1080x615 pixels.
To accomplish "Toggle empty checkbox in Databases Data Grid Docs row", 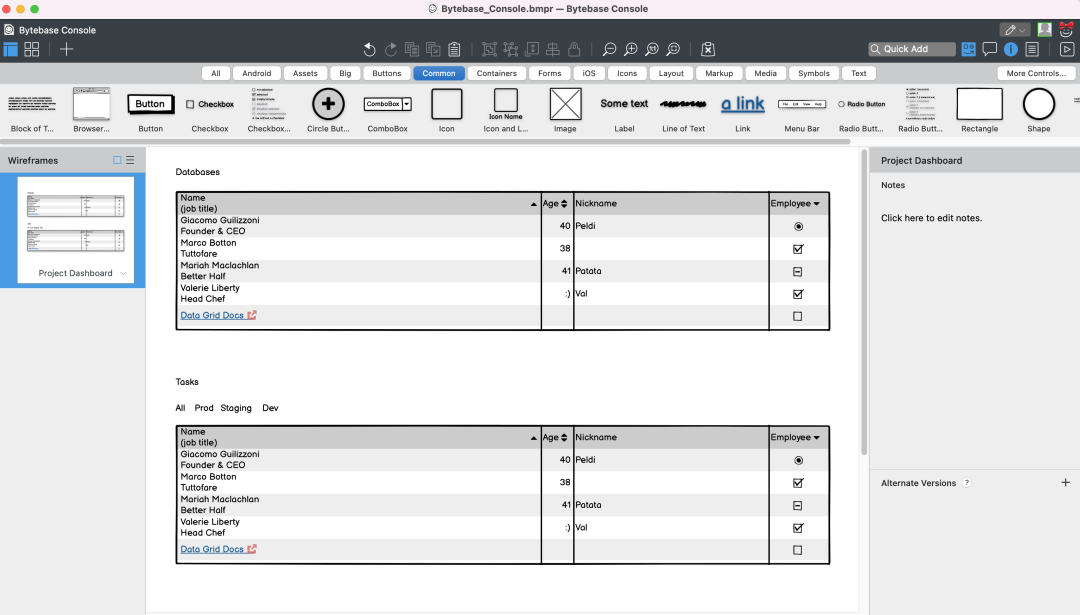I will [x=798, y=316].
